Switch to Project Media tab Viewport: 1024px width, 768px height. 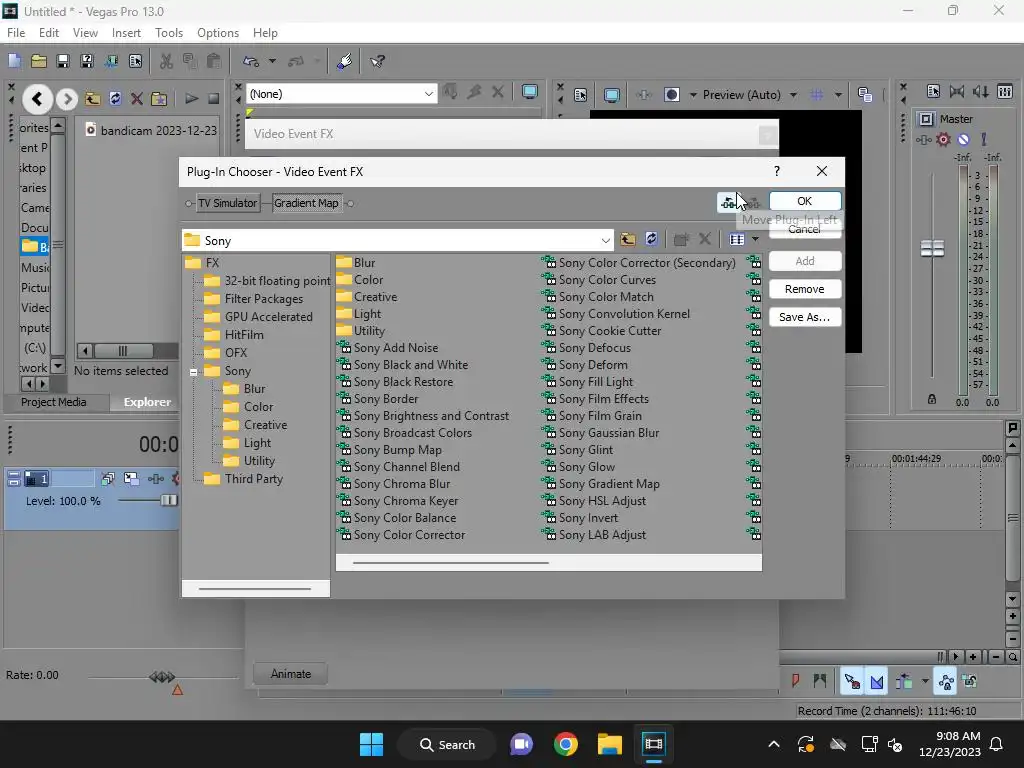54,402
